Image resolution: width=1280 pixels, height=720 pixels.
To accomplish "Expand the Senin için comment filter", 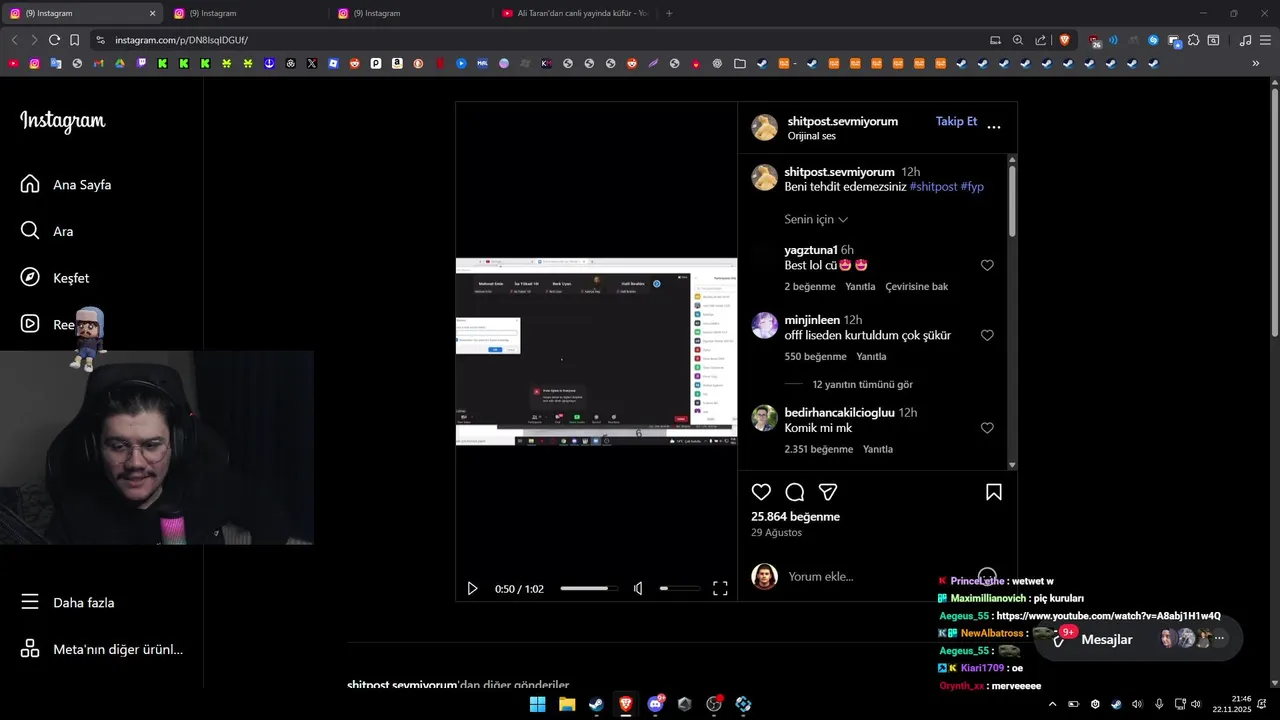I will click(816, 219).
